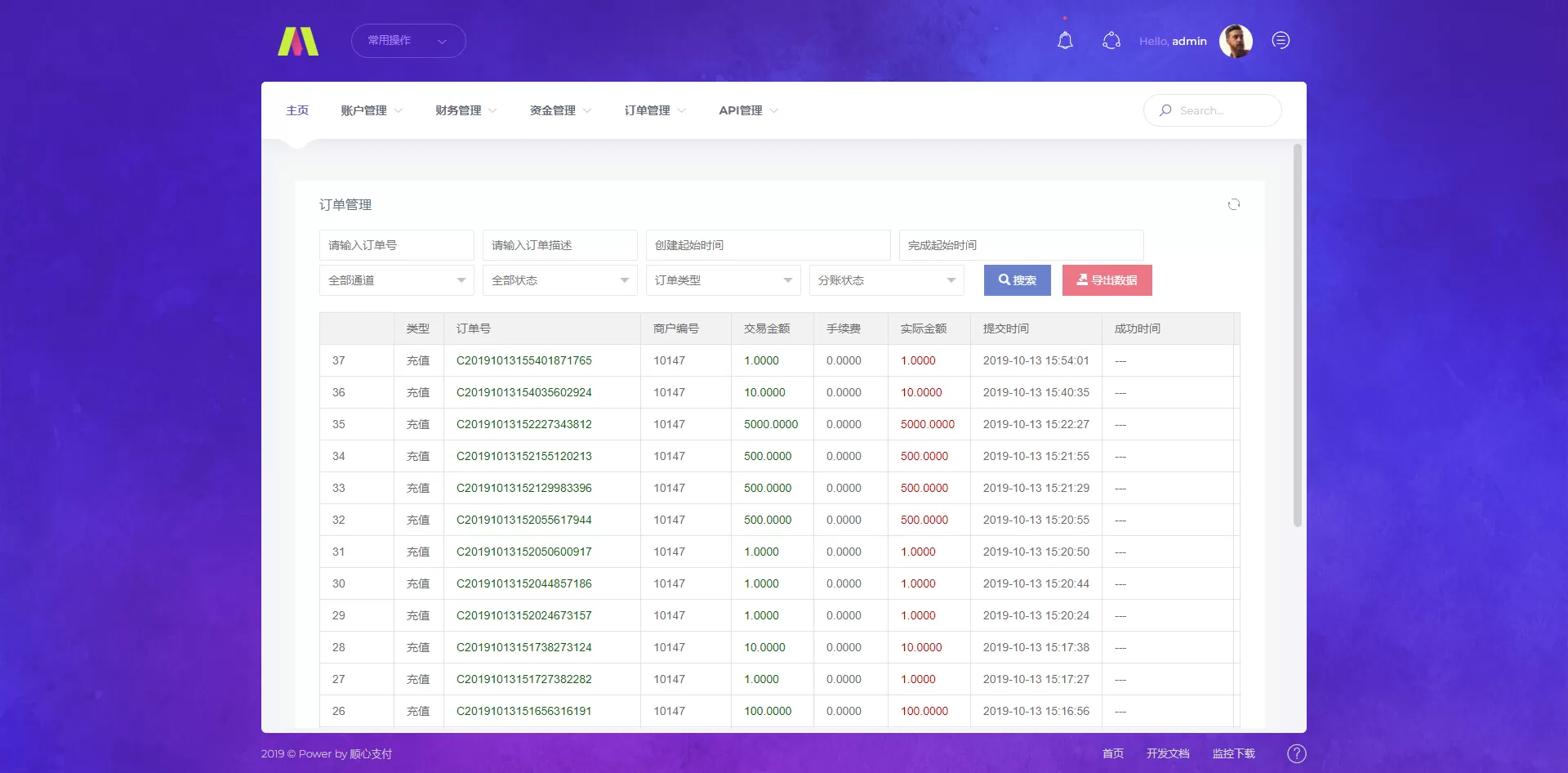Click the magnifier icon in the Search box

[1165, 110]
